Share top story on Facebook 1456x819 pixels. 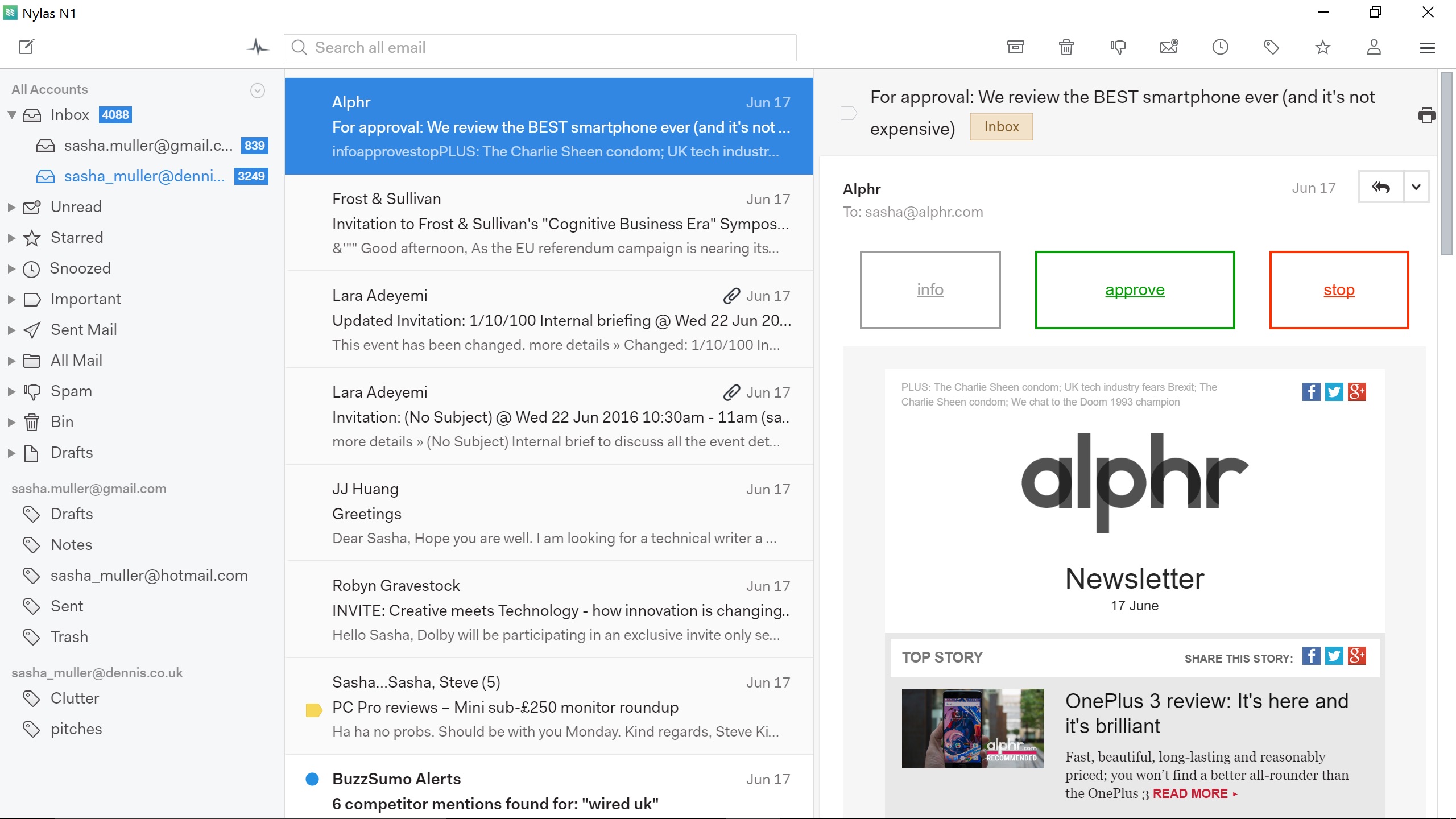coord(1311,656)
